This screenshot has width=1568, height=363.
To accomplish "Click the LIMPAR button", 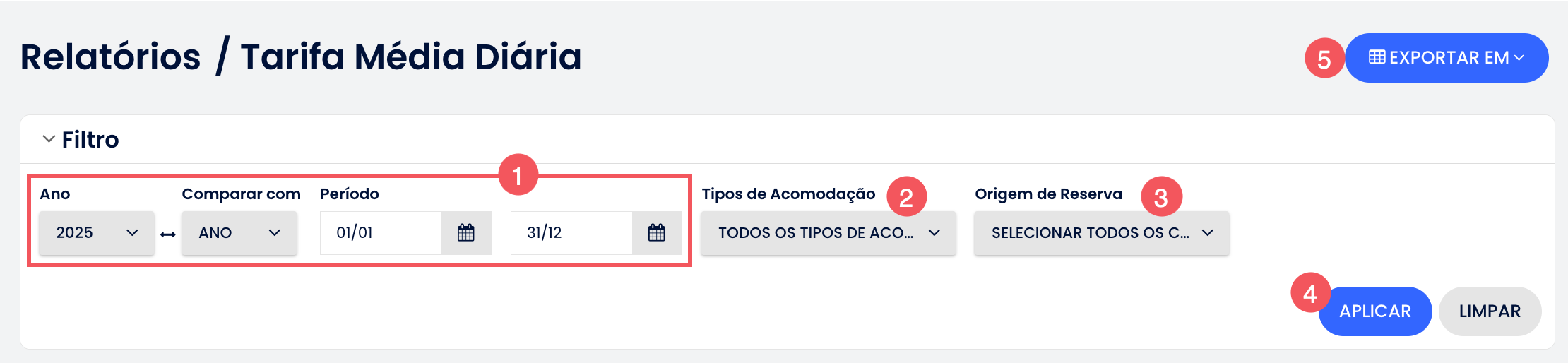I will tap(1490, 311).
